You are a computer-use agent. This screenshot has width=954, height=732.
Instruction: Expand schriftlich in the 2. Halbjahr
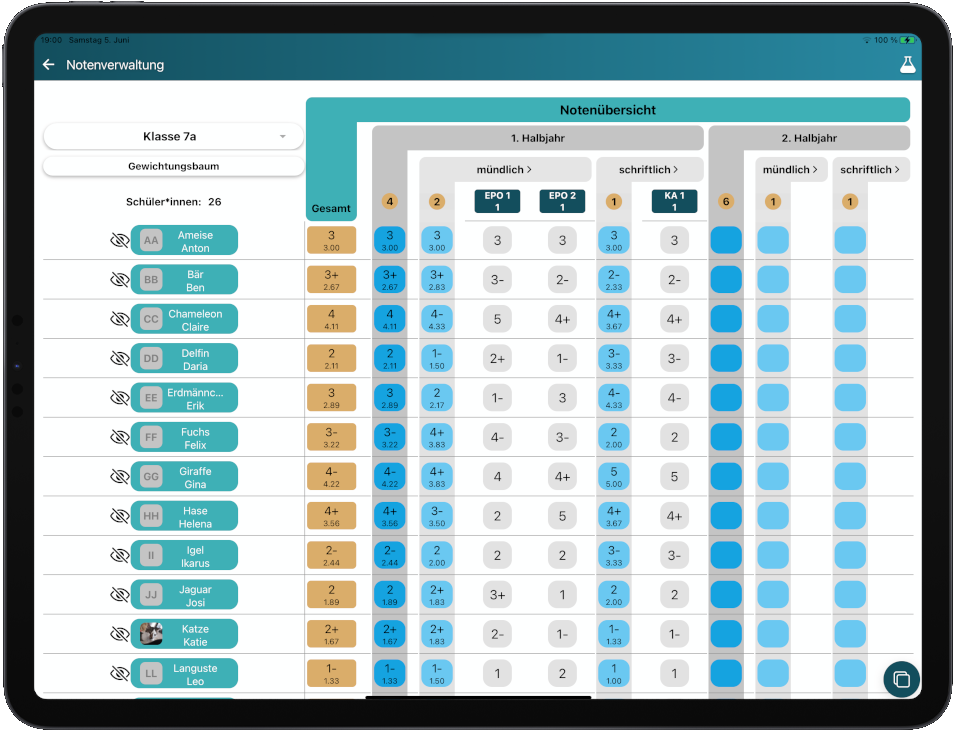pyautogui.click(x=870, y=170)
